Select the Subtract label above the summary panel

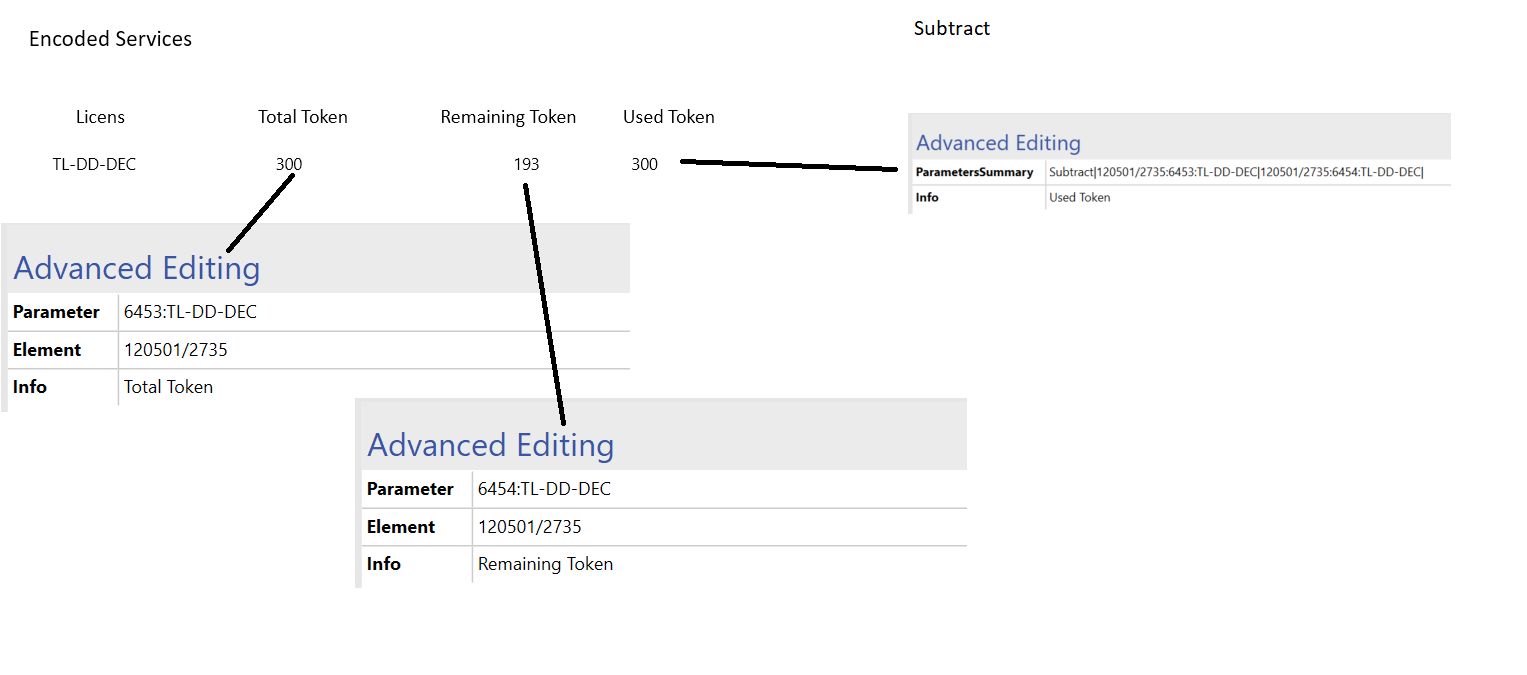[952, 28]
